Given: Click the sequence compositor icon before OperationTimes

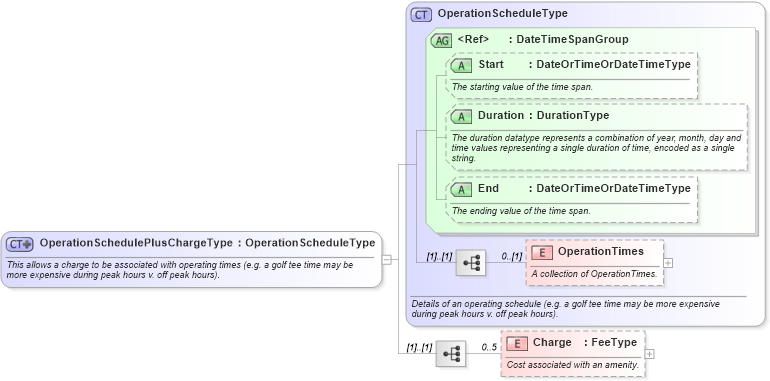Looking at the screenshot, I should 470,263.
